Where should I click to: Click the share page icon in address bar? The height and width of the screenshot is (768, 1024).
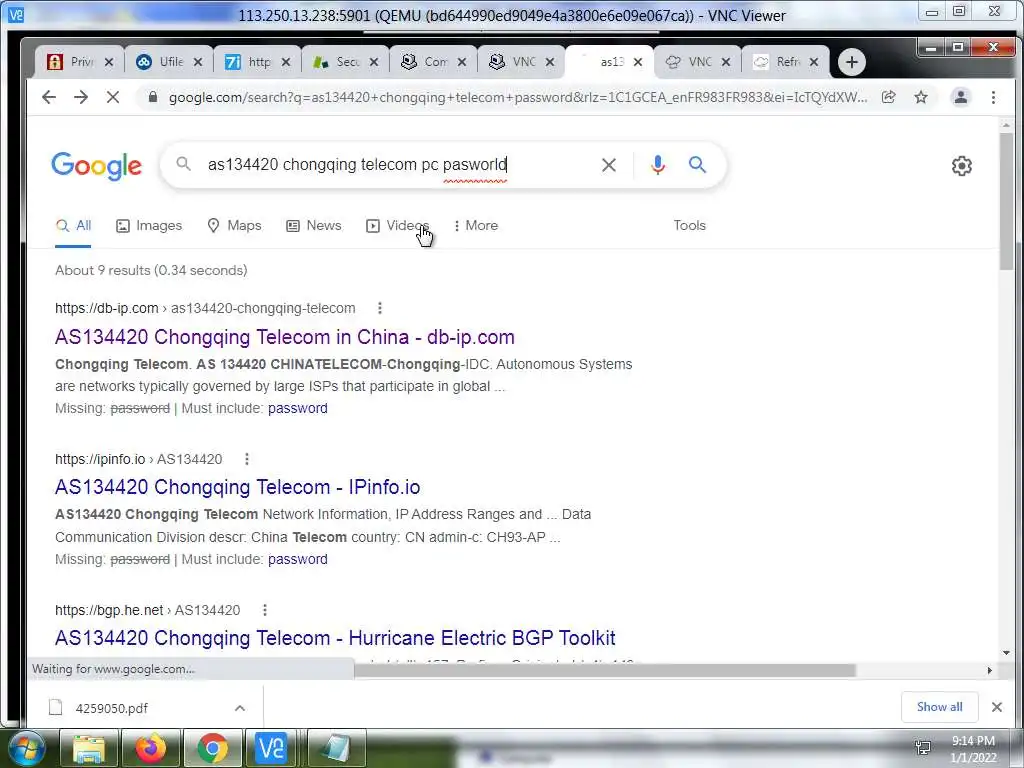888,97
